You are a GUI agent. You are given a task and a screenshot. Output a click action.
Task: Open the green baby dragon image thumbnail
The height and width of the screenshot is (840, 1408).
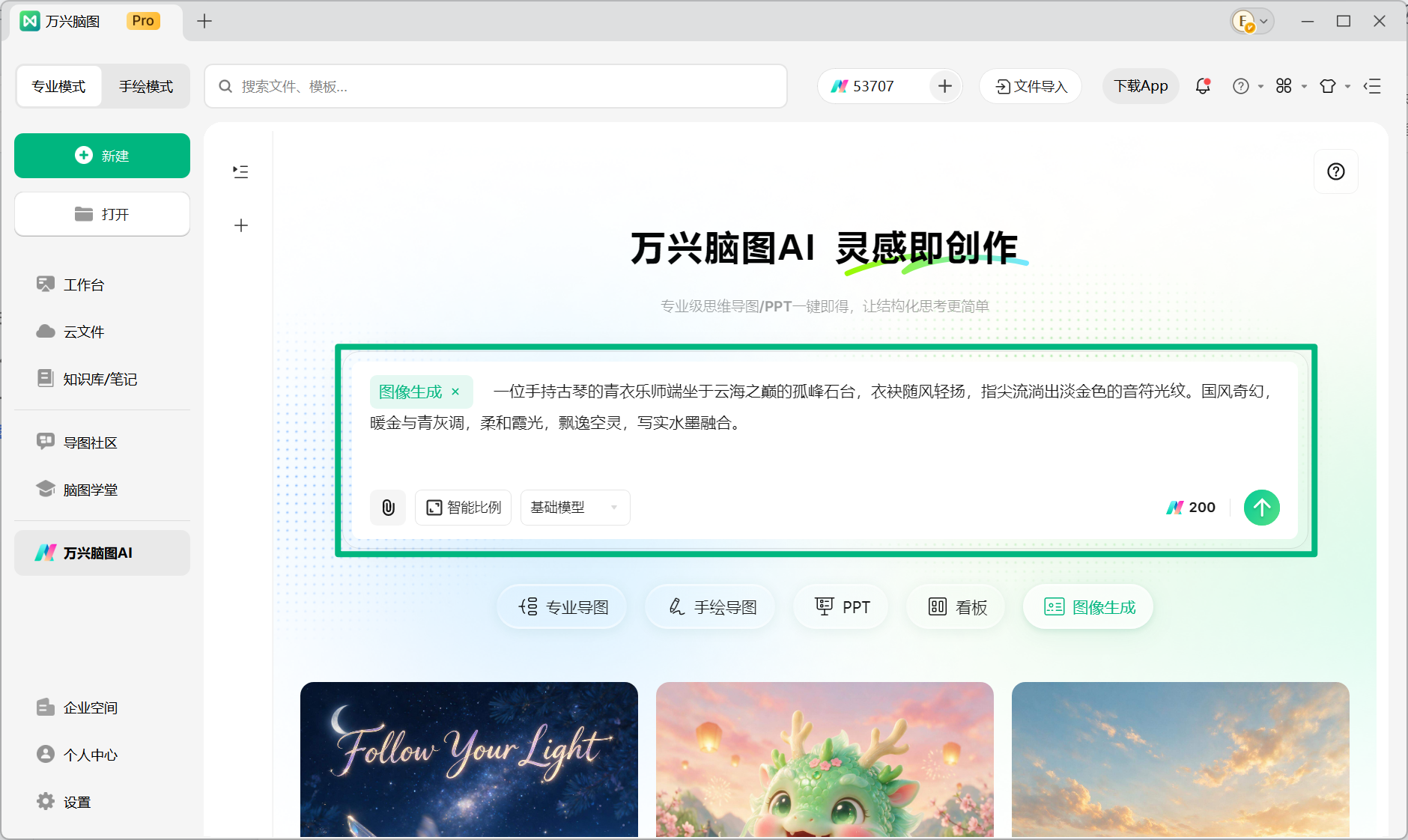tap(825, 759)
